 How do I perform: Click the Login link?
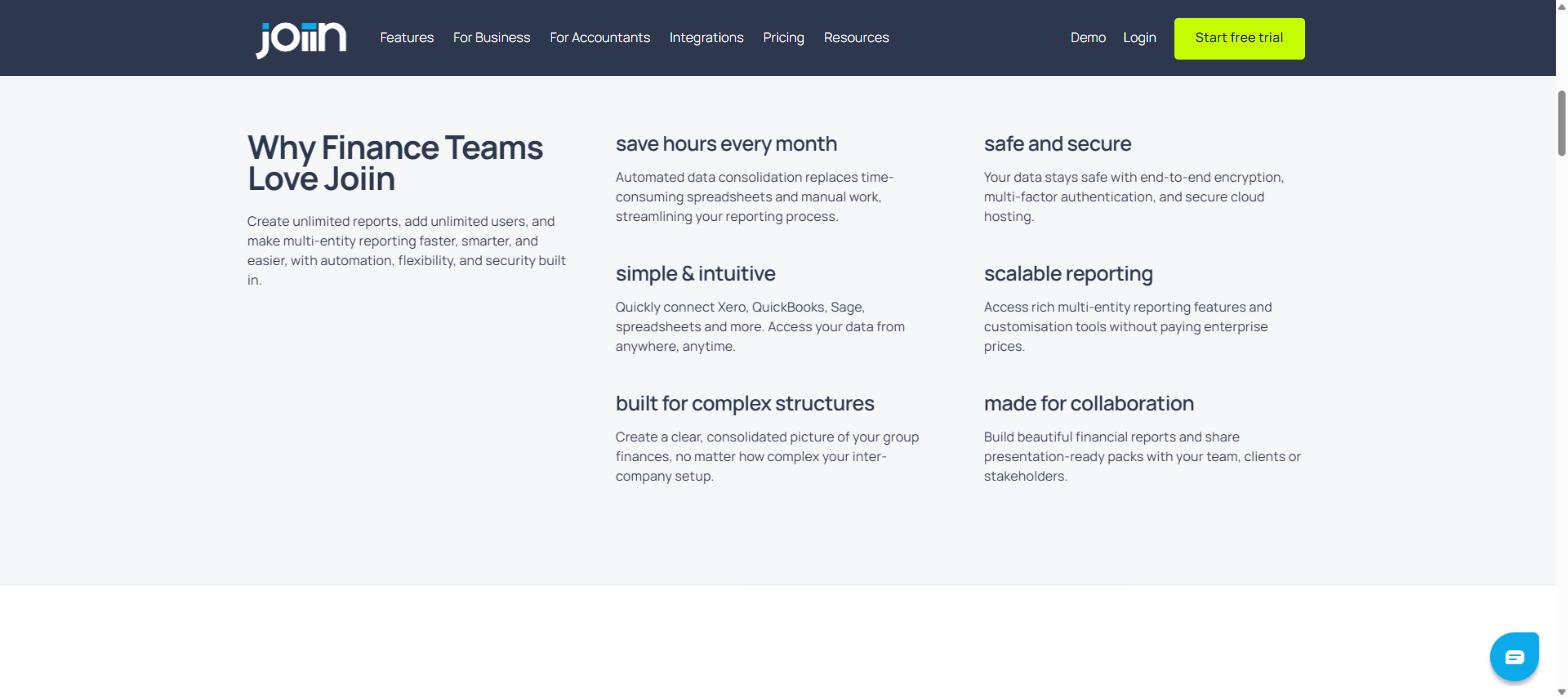pos(1139,38)
